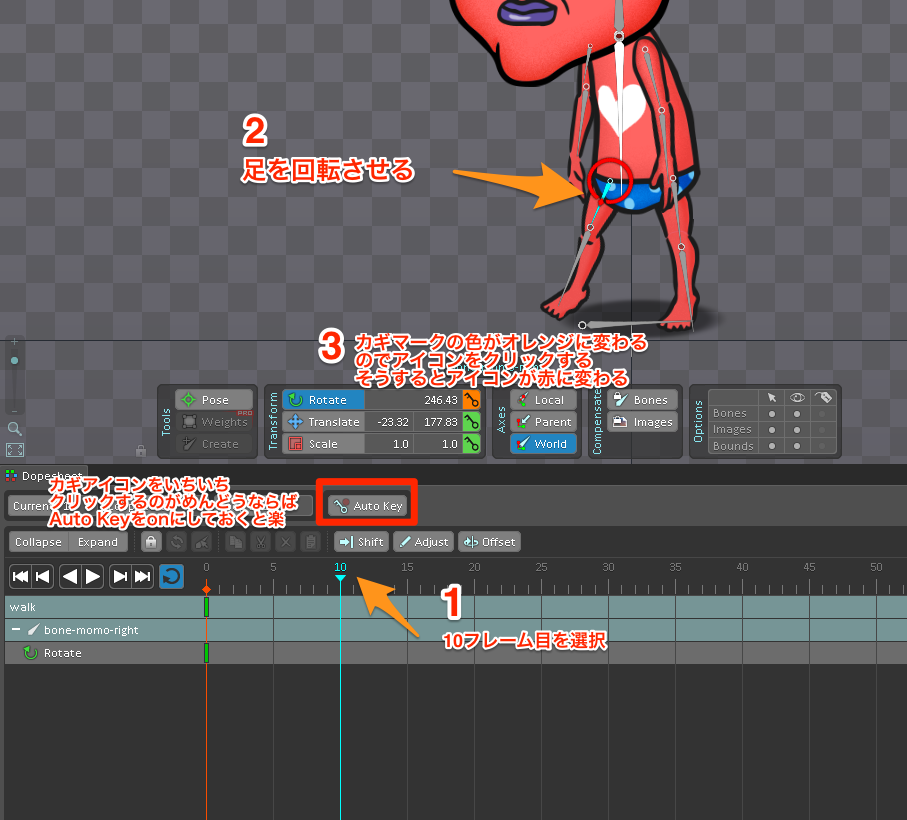Enable World axes mode

click(543, 443)
